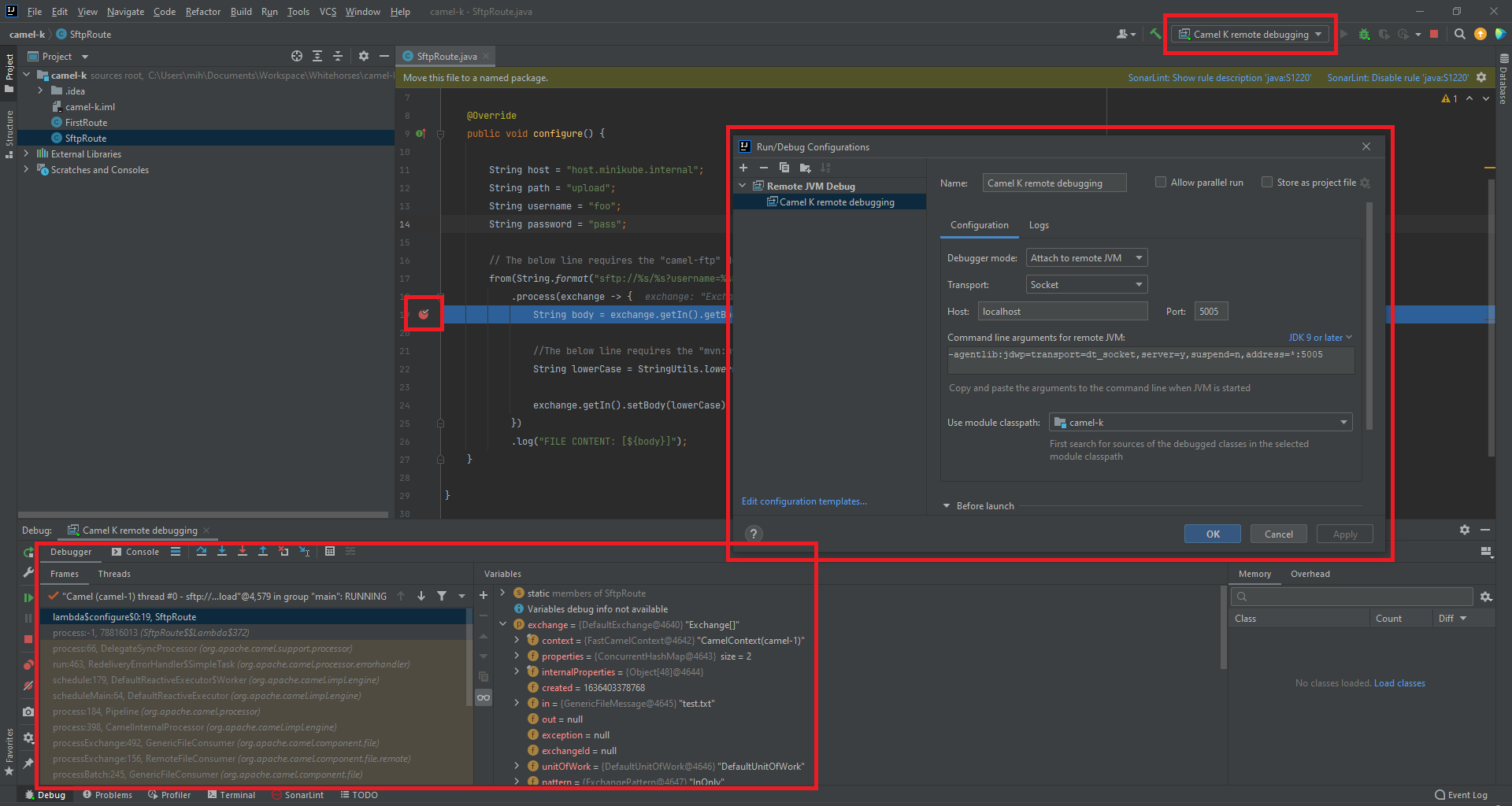Open the Camel K remote debugging run configuration dropdown
Image resolution: width=1512 pixels, height=806 pixels.
click(x=1251, y=34)
